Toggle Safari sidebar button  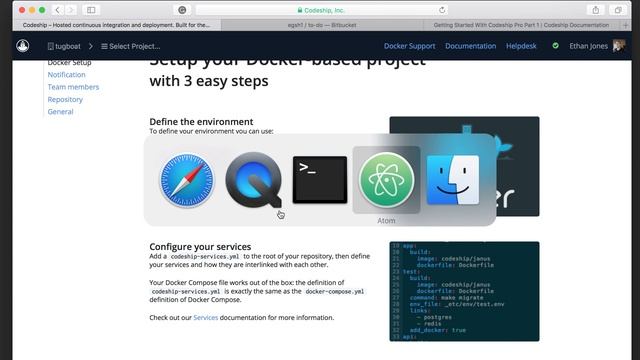tap(91, 10)
